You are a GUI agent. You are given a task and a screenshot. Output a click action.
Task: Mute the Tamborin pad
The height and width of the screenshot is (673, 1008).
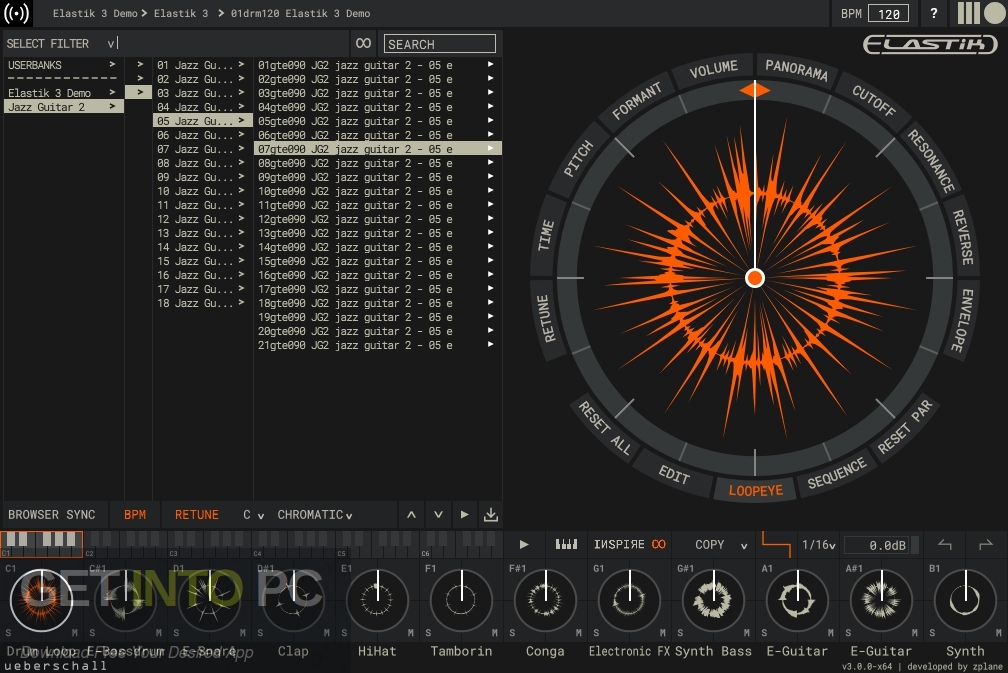494,633
